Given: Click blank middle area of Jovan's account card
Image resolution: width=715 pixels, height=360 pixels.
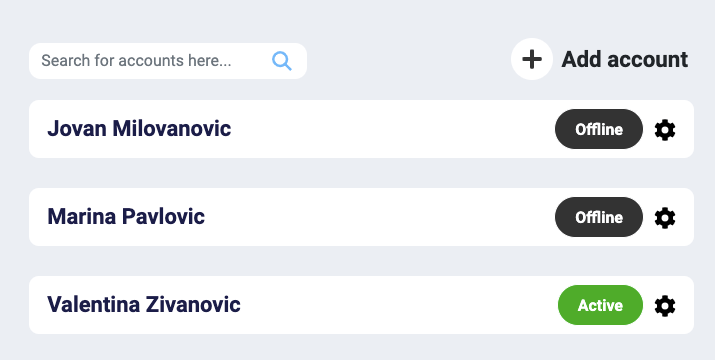Looking at the screenshot, I should coord(392,129).
